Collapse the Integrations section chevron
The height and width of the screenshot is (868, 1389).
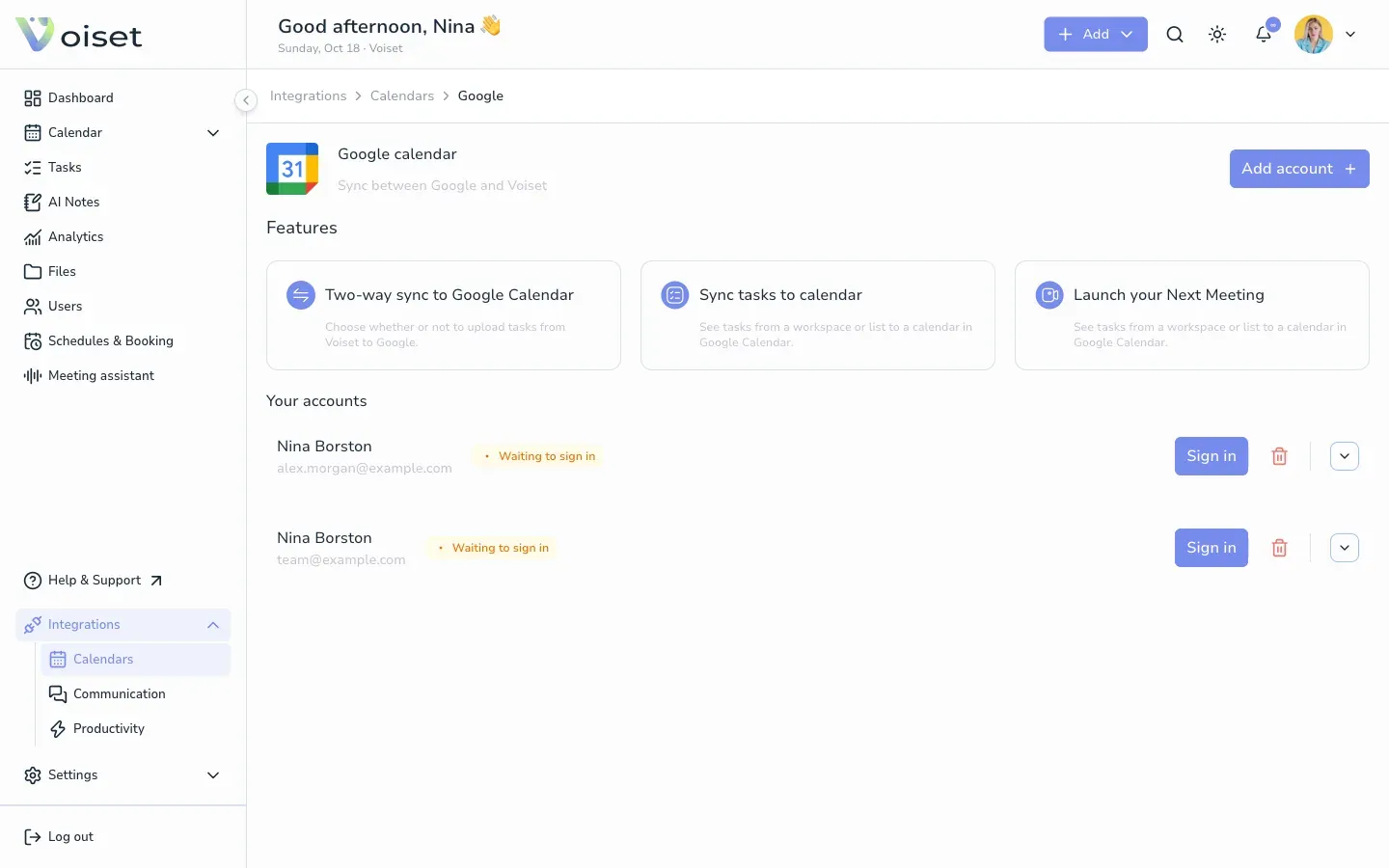tap(213, 624)
